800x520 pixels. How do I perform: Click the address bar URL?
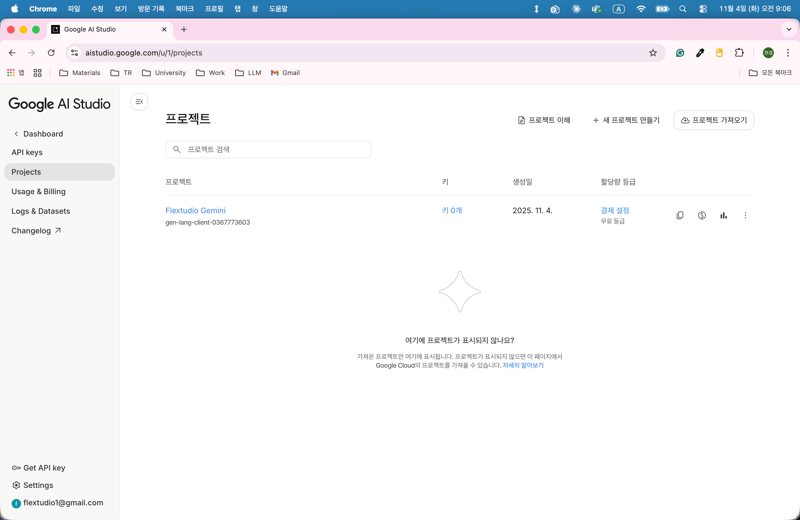(x=143, y=53)
